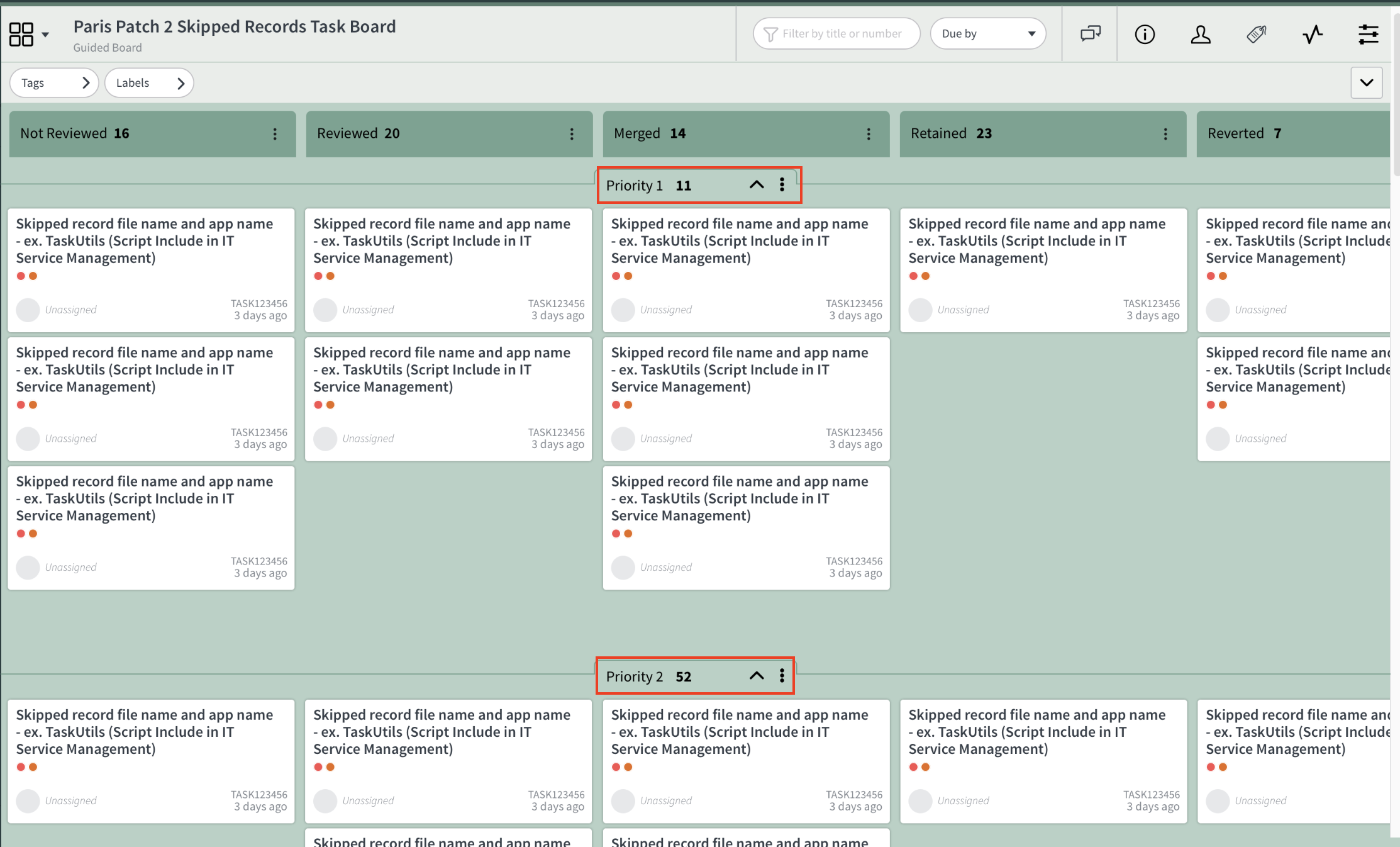The height and width of the screenshot is (847, 1400).
Task: Open Priority 1 swimlane options menu
Action: [782, 184]
